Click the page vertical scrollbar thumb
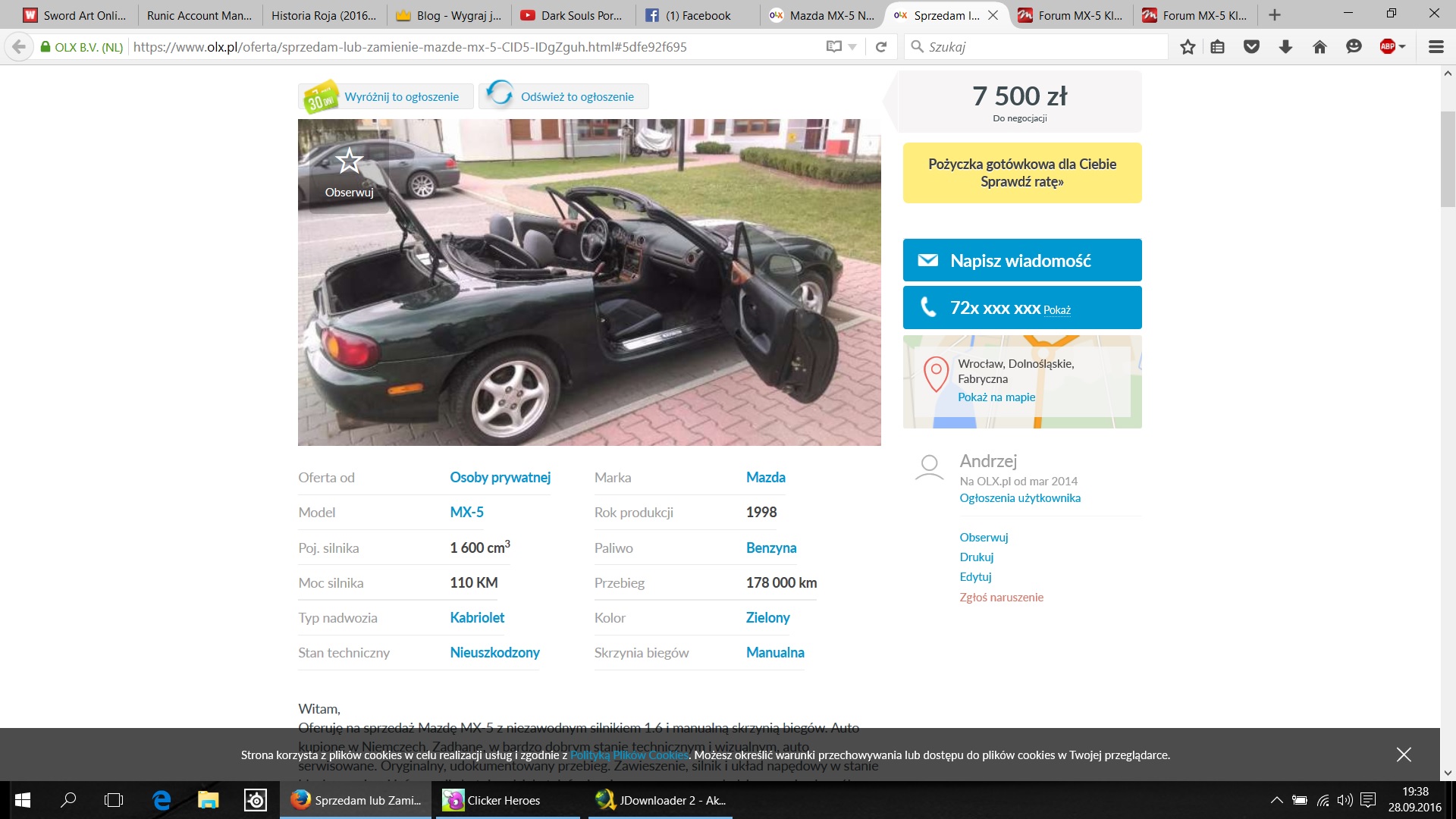 [1448, 159]
